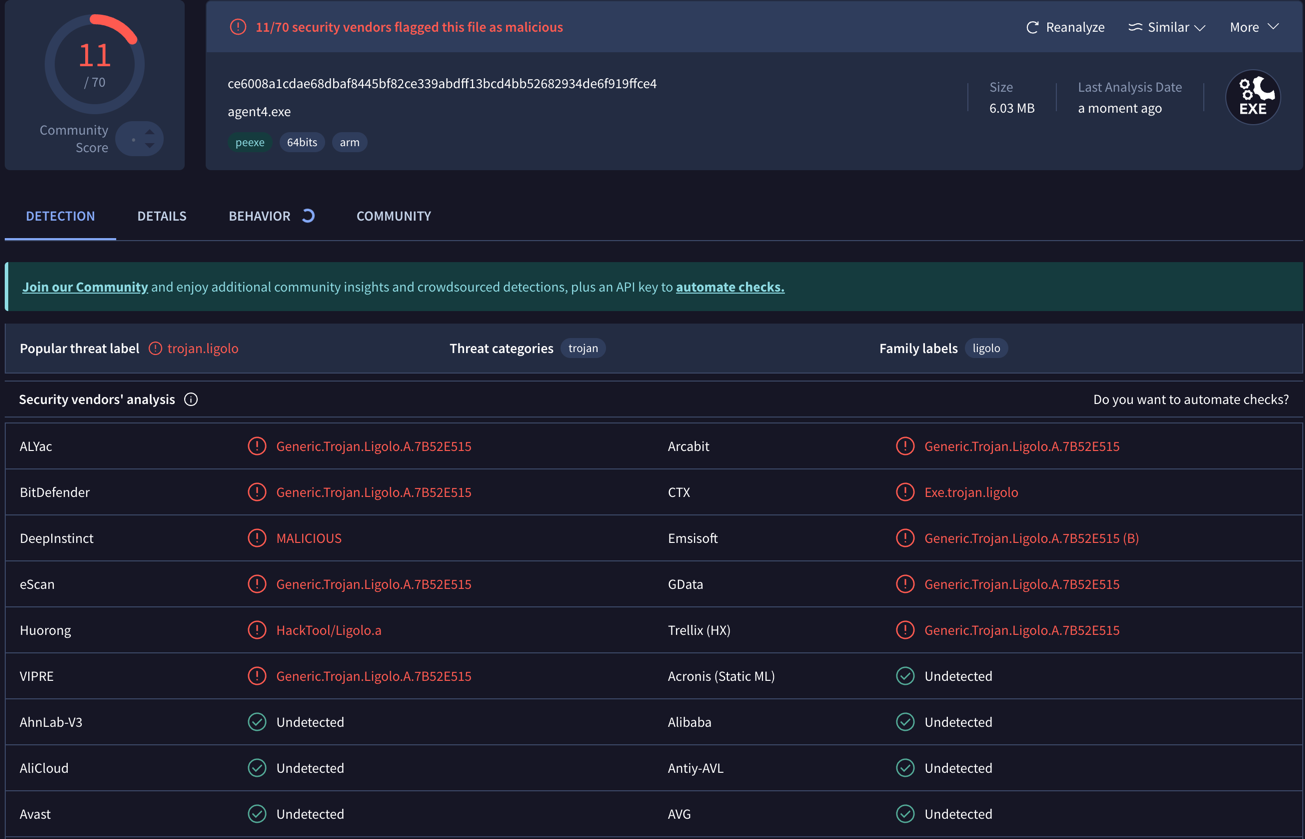1305x839 pixels.
Task: Click the Acronis (Static ML) undetected checkmark icon
Action: click(905, 676)
